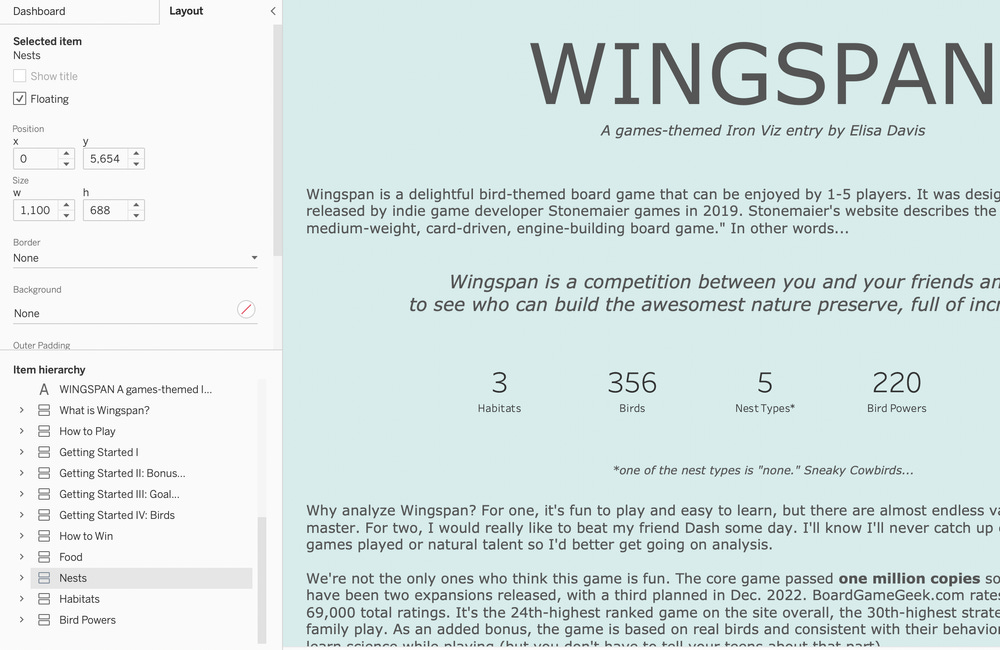Open the Border dropdown
This screenshot has height=650, width=1000.
[135, 258]
